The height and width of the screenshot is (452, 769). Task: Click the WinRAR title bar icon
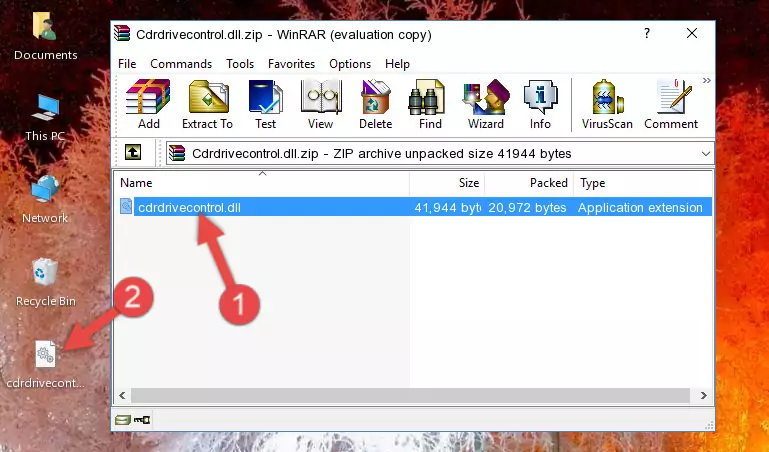123,34
